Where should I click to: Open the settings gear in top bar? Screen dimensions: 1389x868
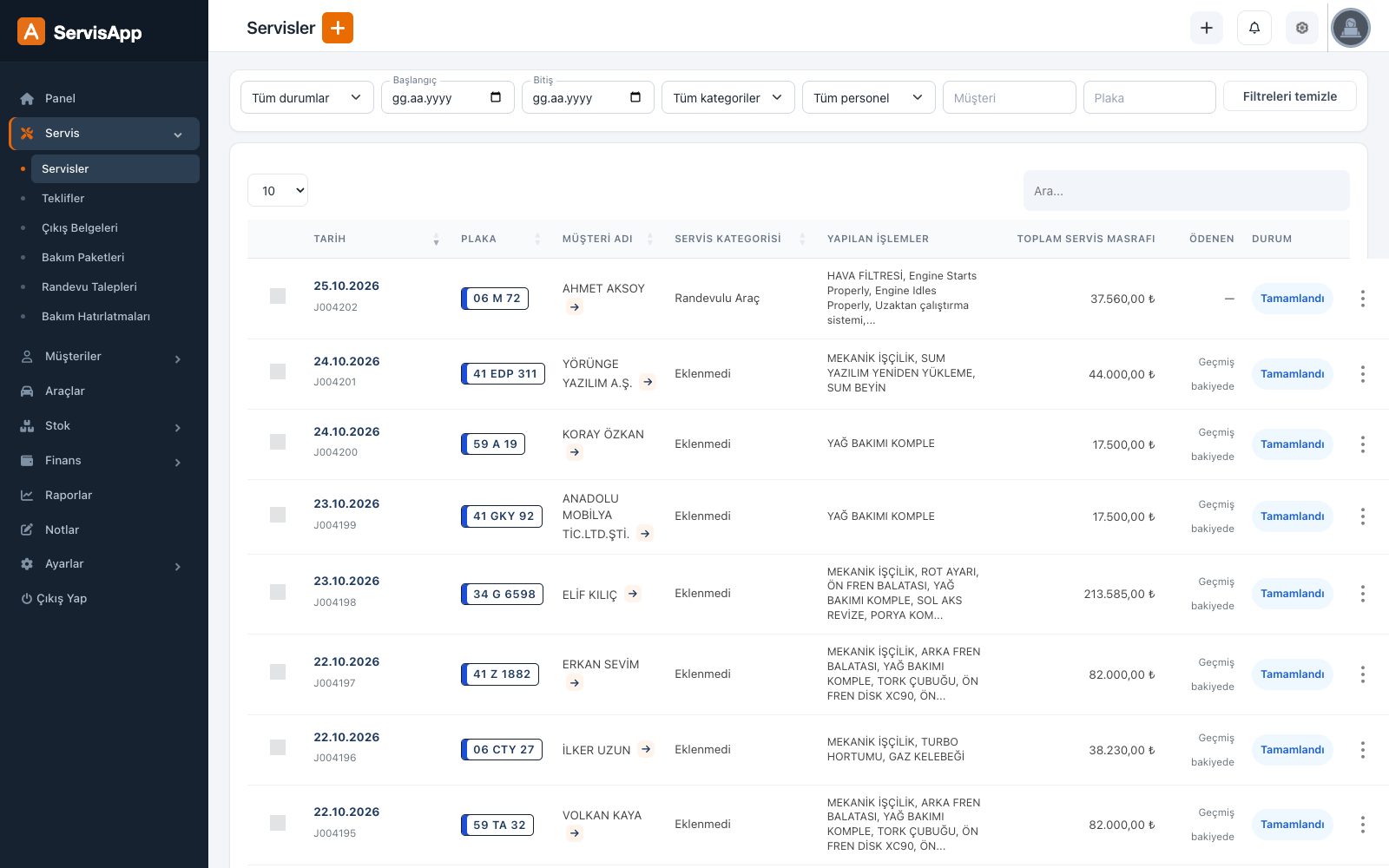pyautogui.click(x=1302, y=28)
